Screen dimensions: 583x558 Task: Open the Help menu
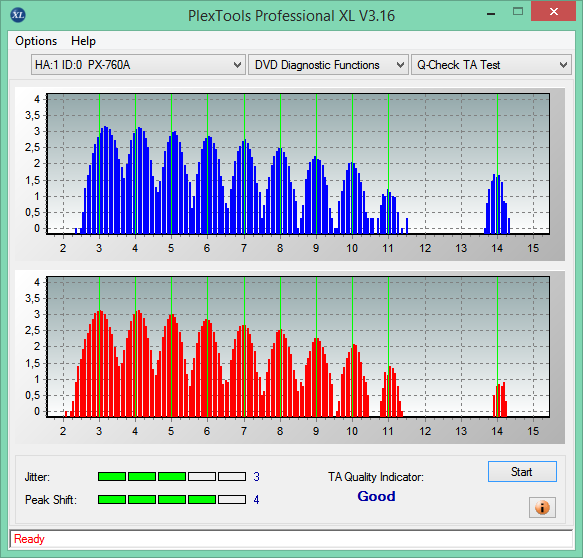click(x=83, y=41)
